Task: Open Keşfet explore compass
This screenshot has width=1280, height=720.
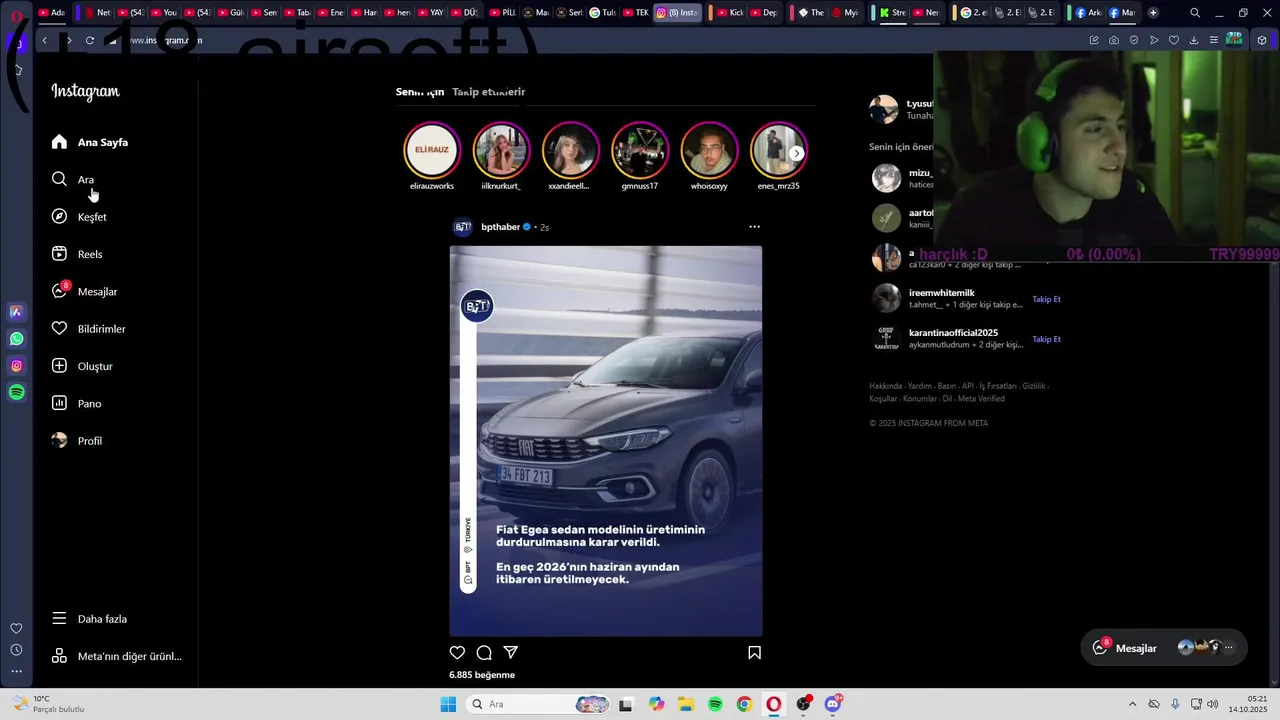Action: [79, 217]
